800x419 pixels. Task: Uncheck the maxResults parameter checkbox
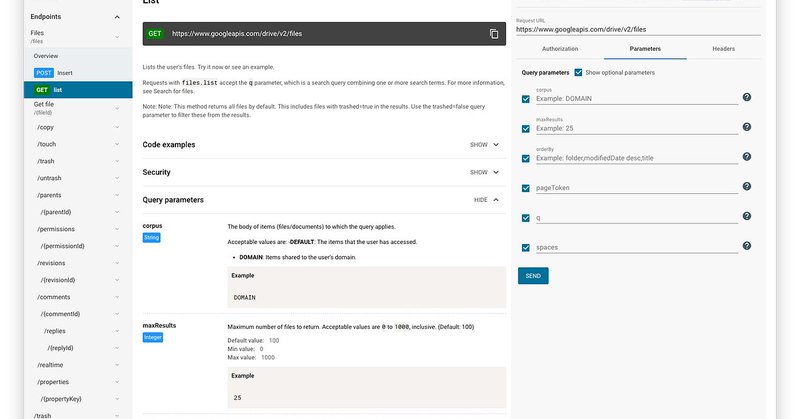coord(526,129)
